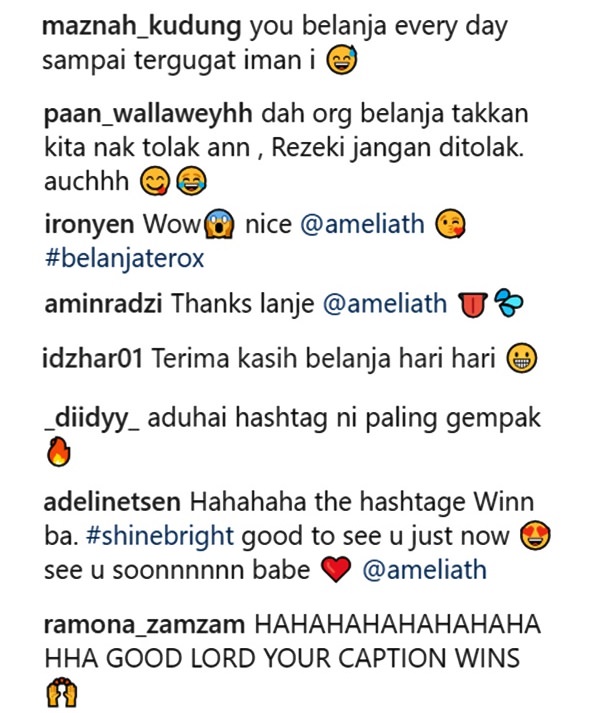
Task: Click the grinning emoji after hari hari
Action: click(522, 358)
